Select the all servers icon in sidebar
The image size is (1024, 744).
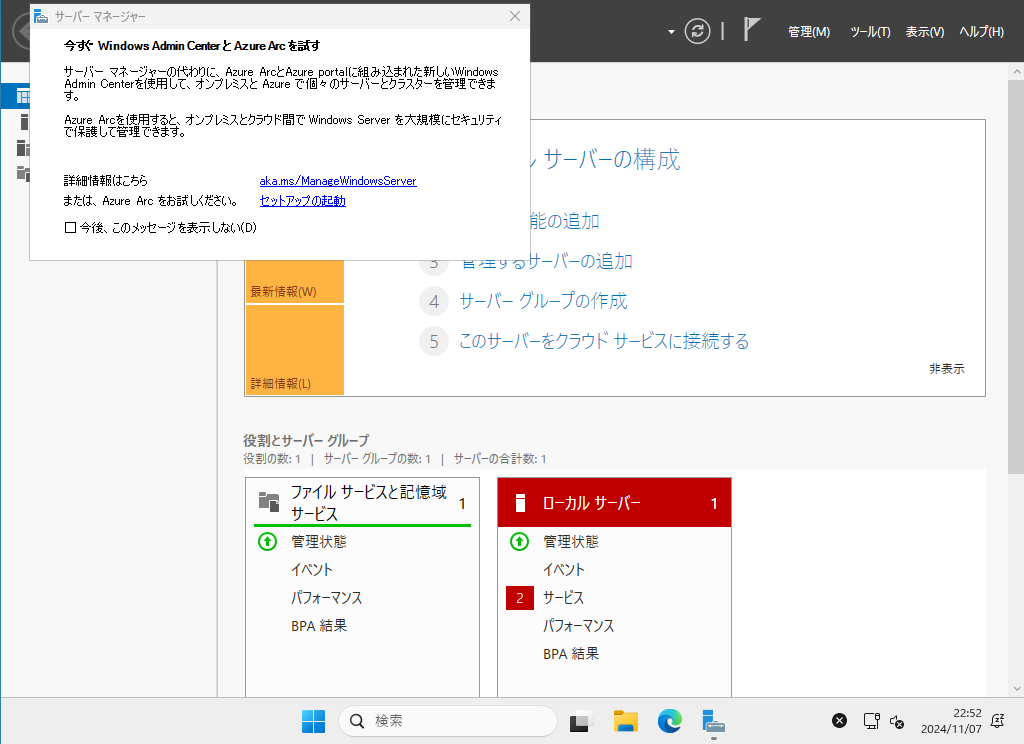coord(23,148)
